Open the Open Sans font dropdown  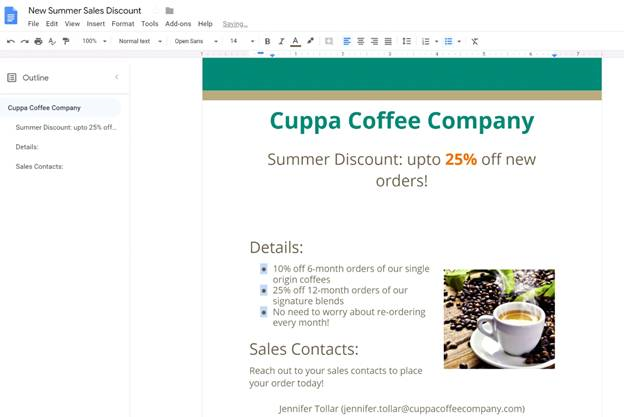coord(195,41)
